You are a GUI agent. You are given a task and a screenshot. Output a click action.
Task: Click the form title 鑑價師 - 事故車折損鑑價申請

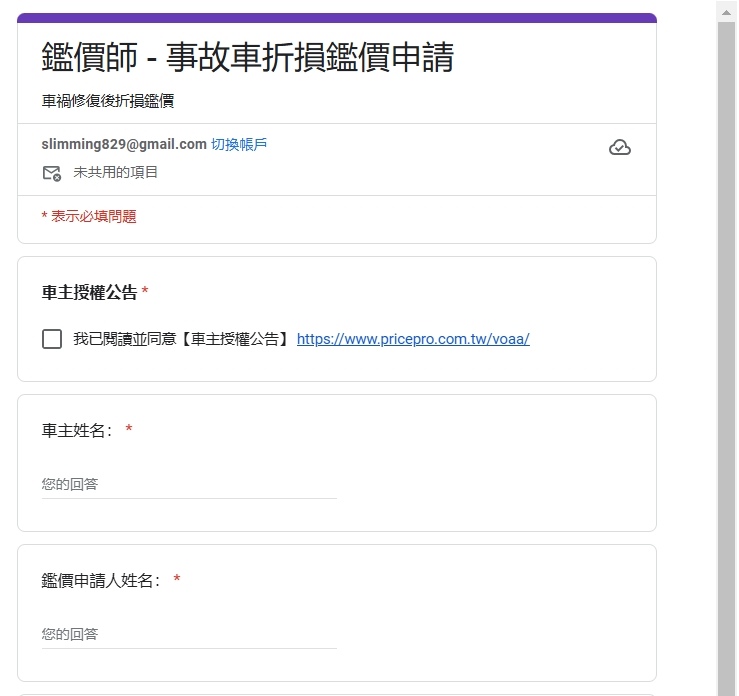pyautogui.click(x=248, y=57)
